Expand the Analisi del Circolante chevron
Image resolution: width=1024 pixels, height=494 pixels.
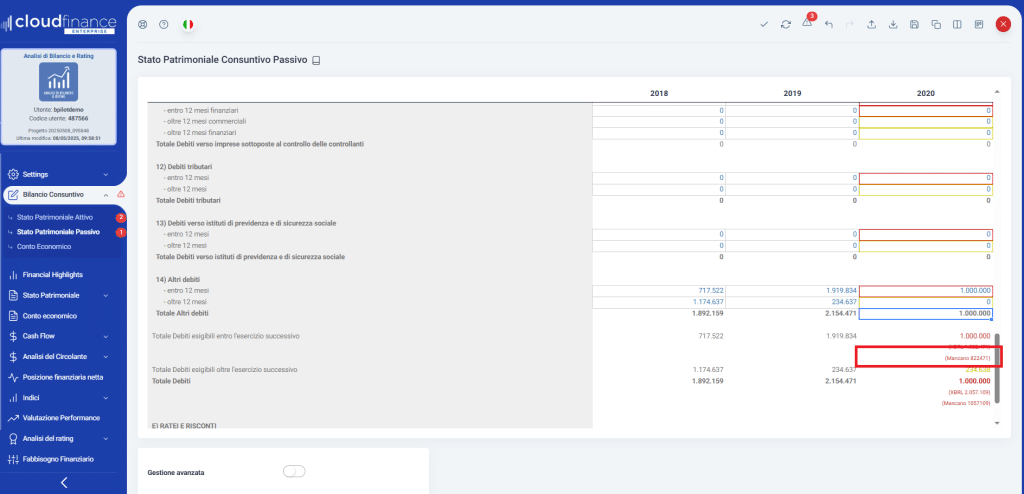tap(106, 357)
